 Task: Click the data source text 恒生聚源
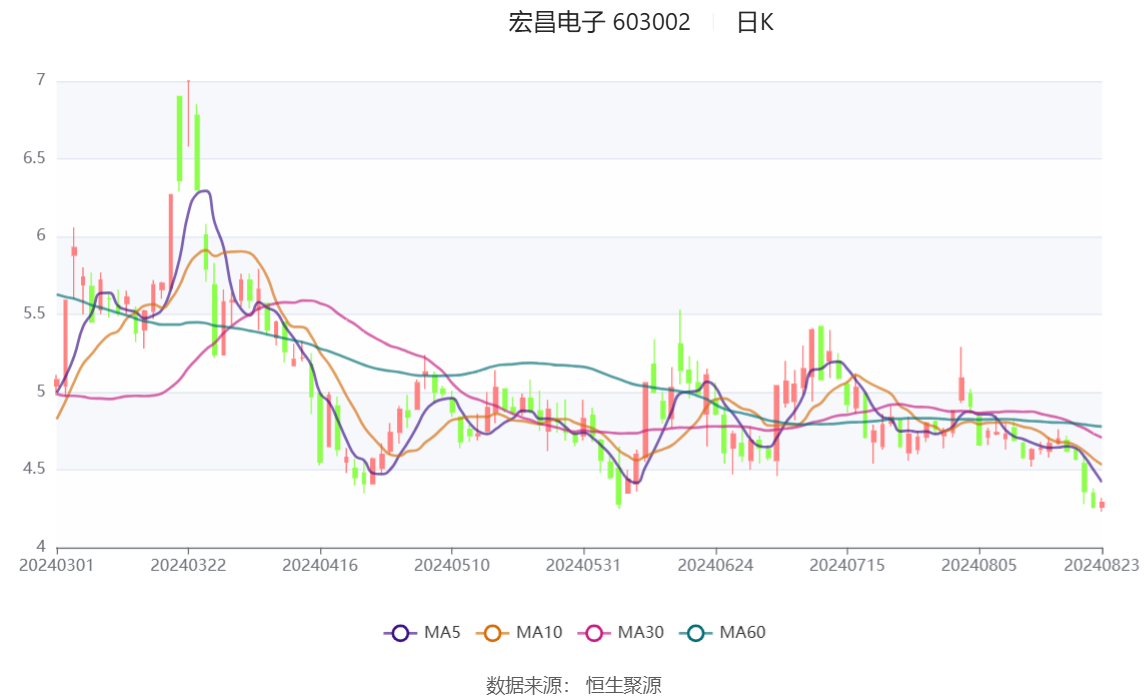point(624,686)
